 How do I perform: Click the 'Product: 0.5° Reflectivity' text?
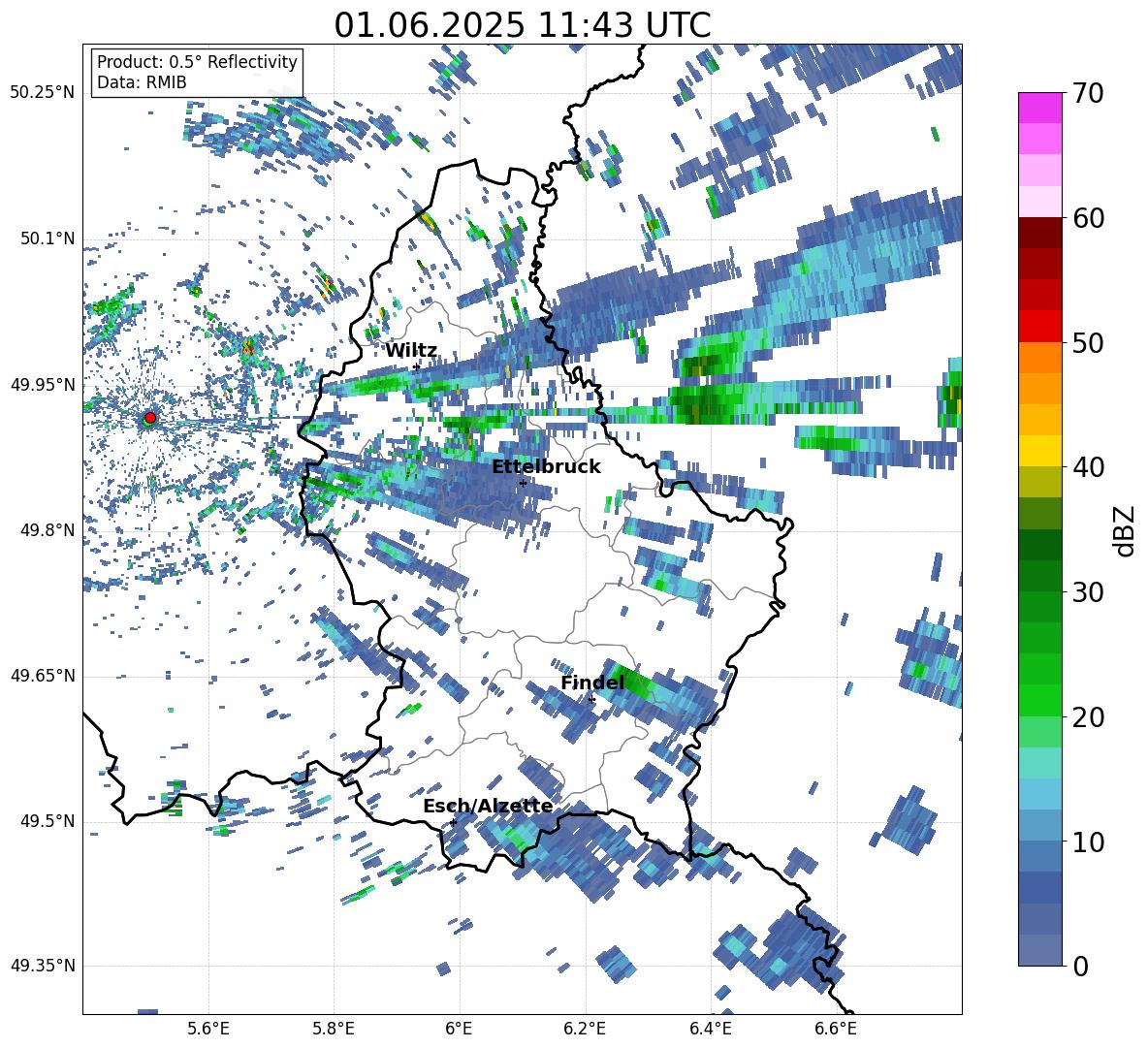(197, 61)
